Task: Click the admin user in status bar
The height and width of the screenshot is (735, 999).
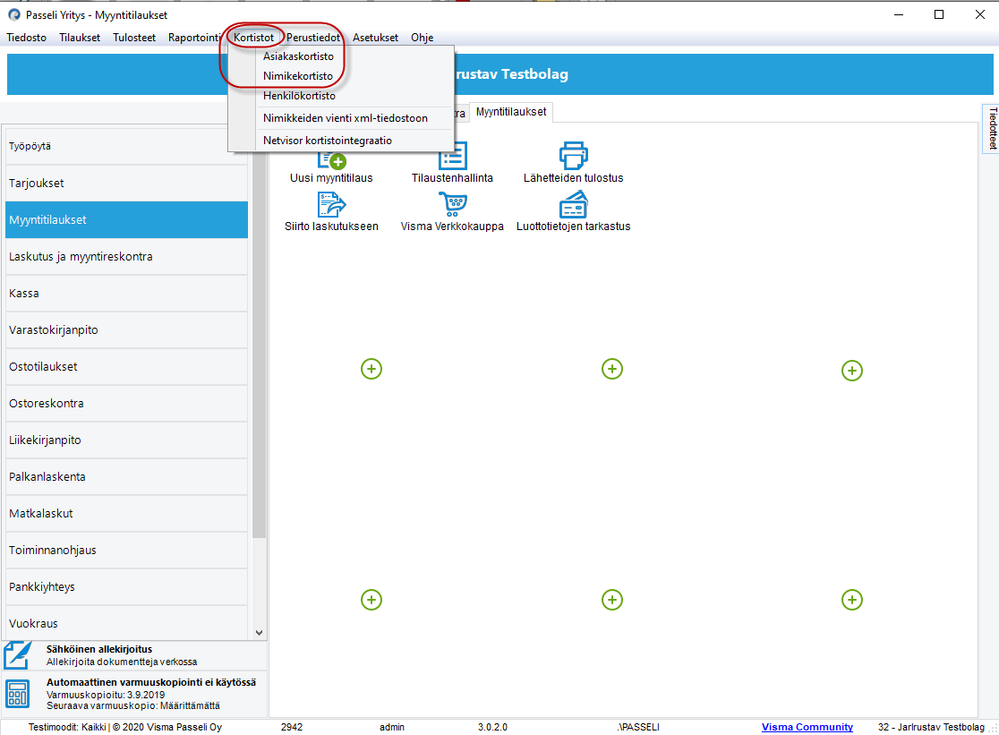Action: pos(392,727)
